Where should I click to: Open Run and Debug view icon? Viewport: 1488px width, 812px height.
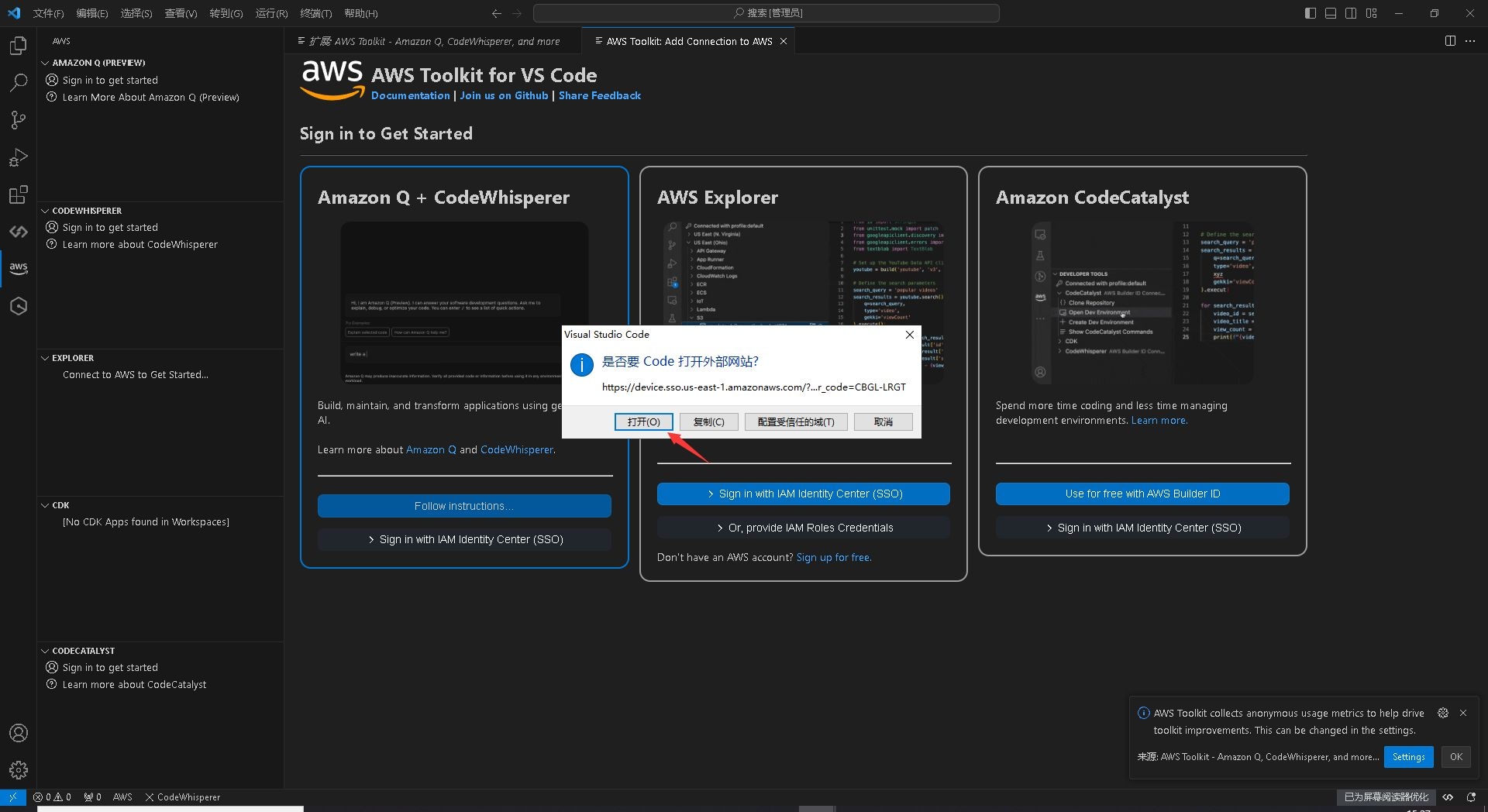(18, 157)
